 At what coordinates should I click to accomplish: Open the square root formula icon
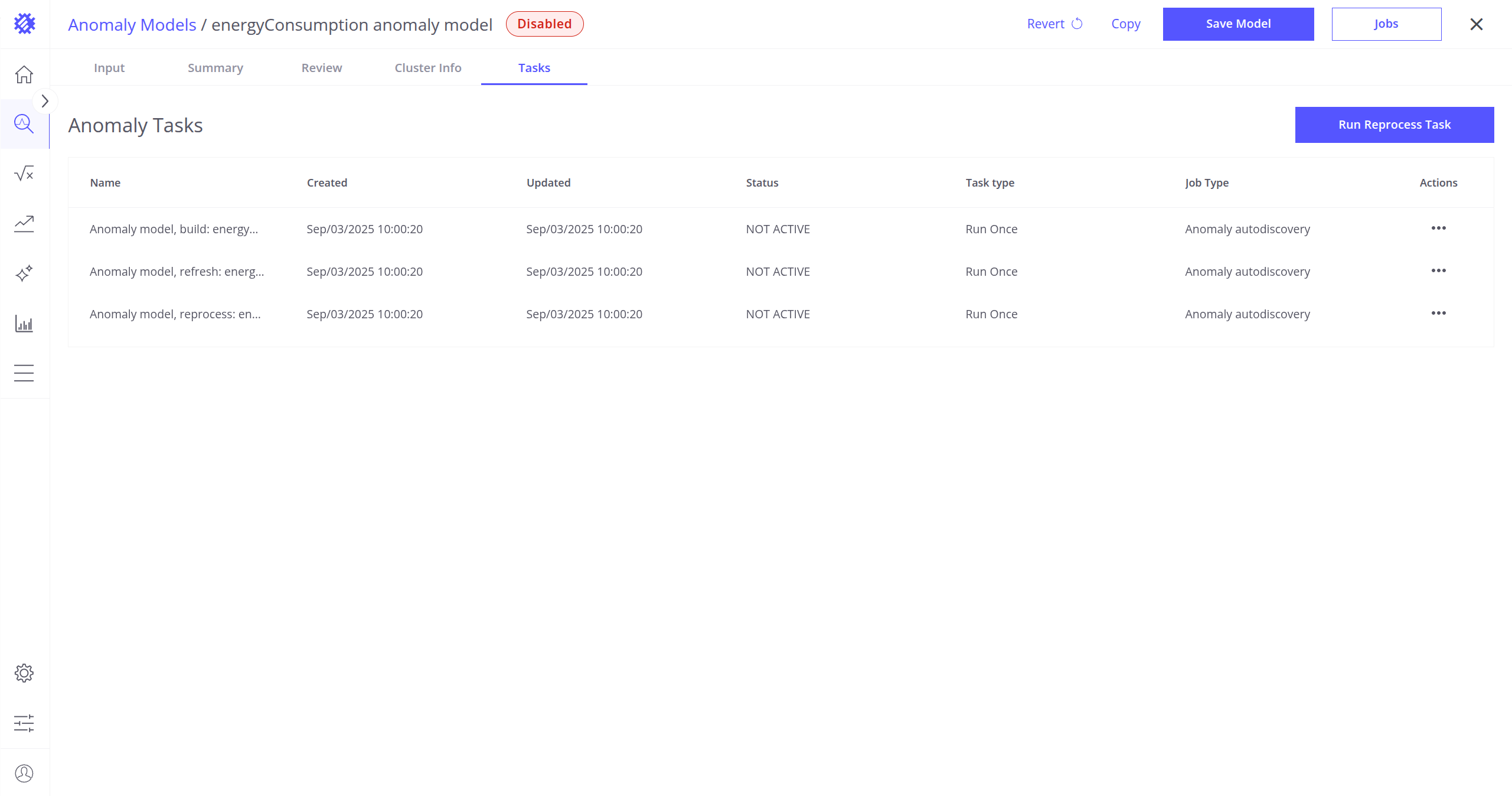point(24,174)
